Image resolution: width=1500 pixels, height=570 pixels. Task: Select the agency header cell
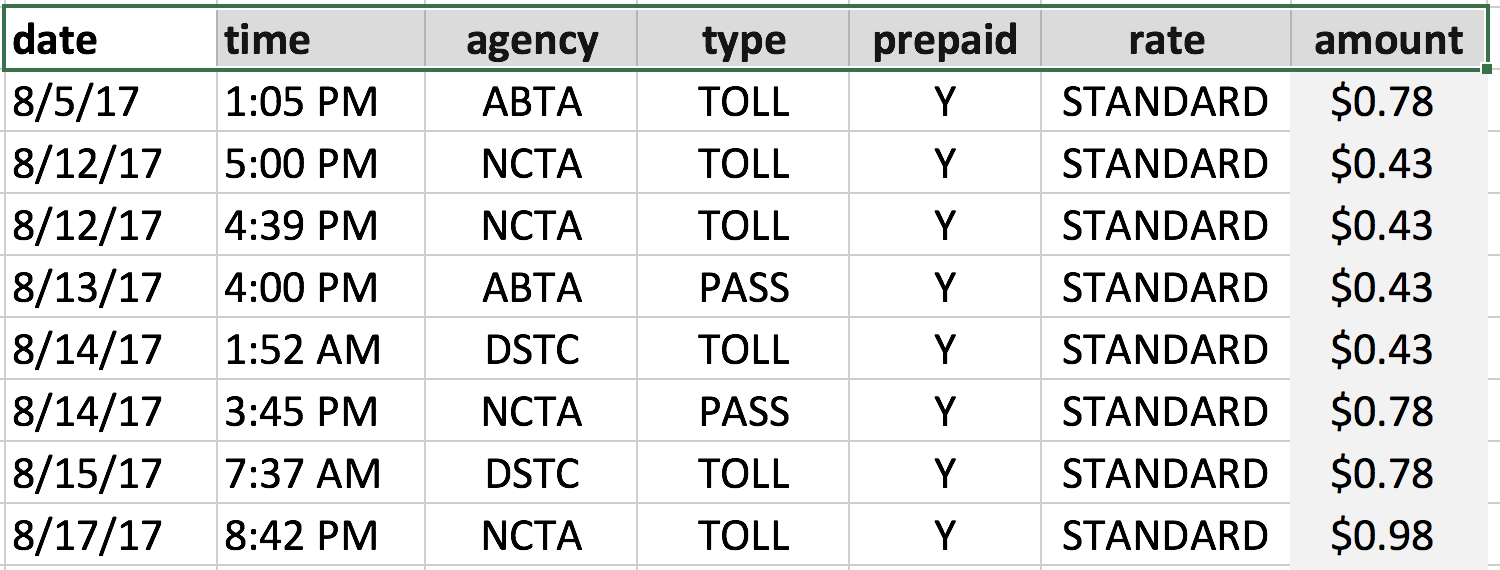531,41
